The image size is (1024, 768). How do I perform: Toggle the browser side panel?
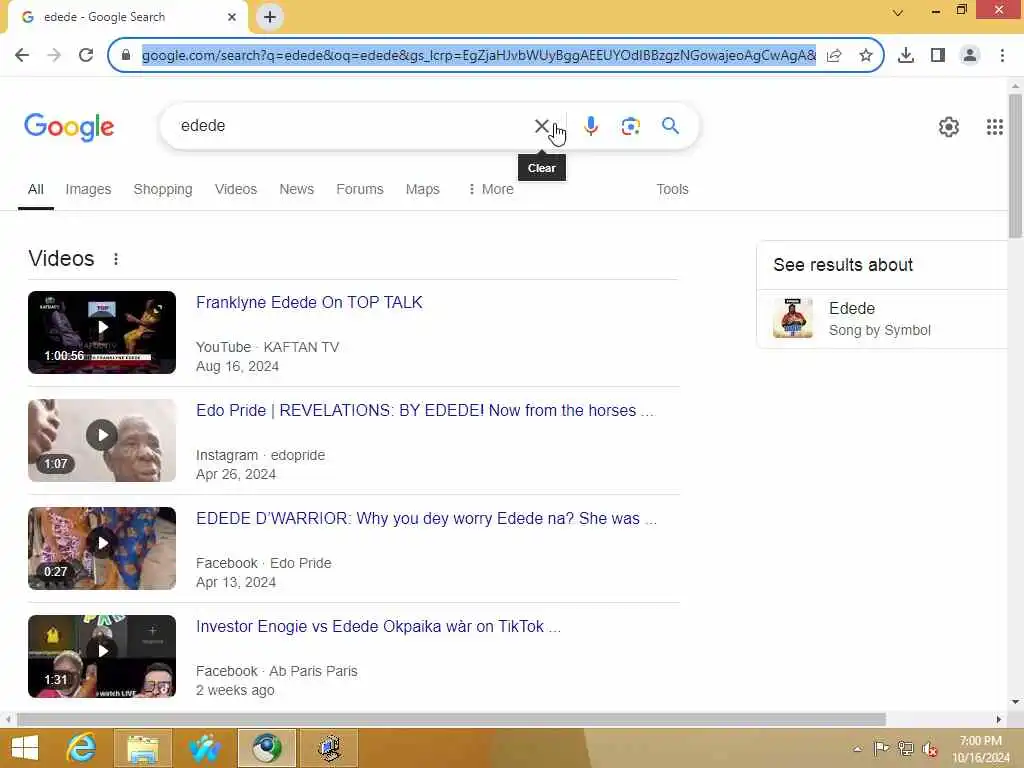tap(938, 55)
